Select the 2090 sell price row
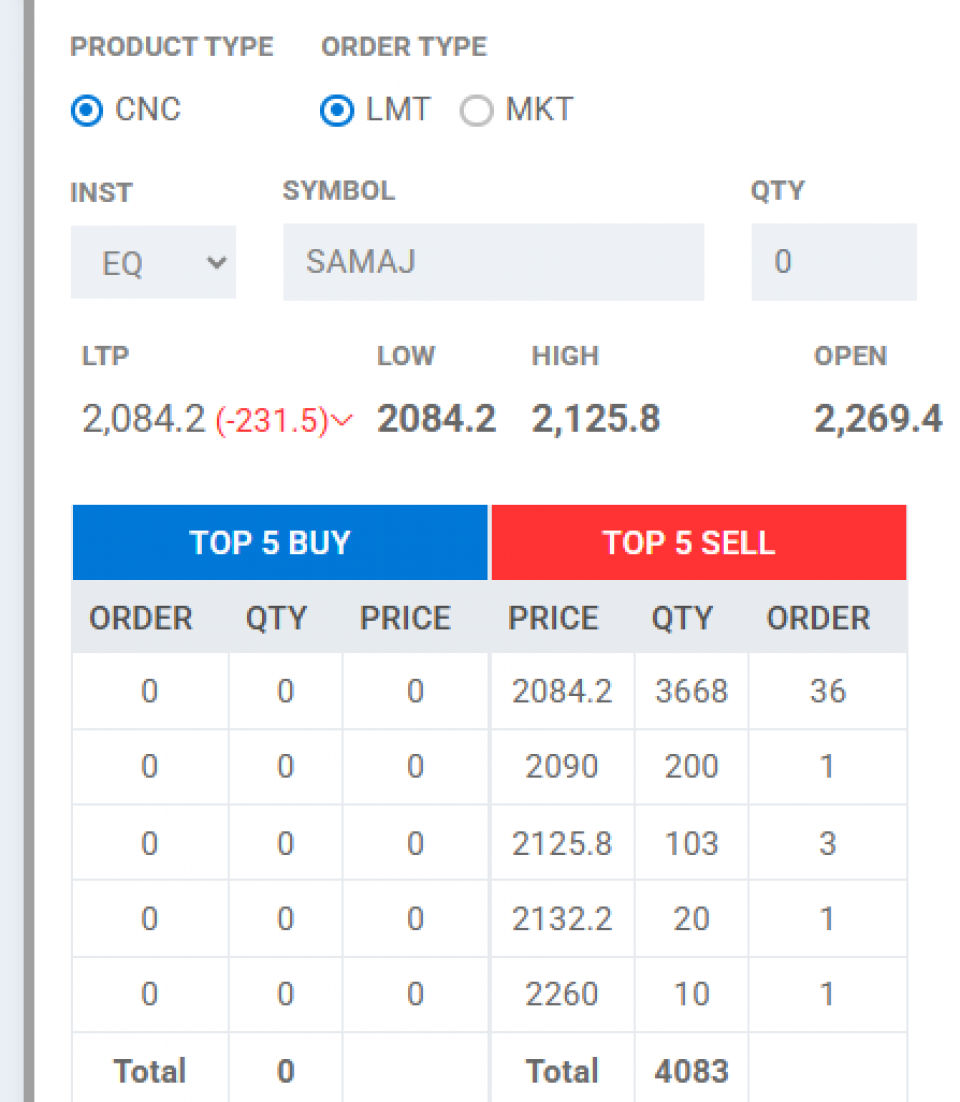 pos(562,767)
